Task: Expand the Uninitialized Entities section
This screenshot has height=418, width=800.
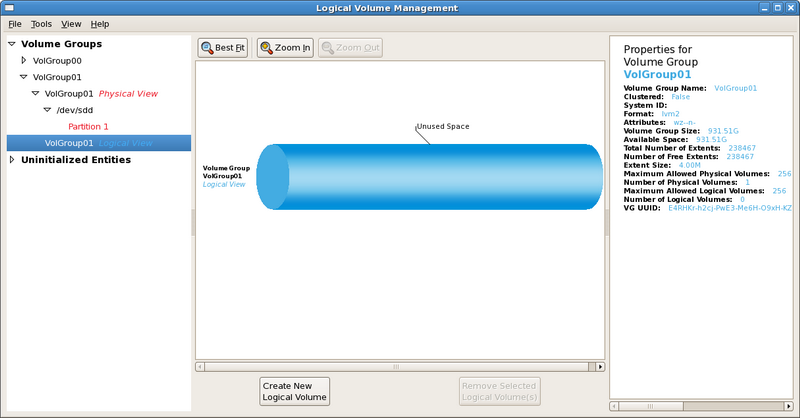Action: [x=12, y=159]
